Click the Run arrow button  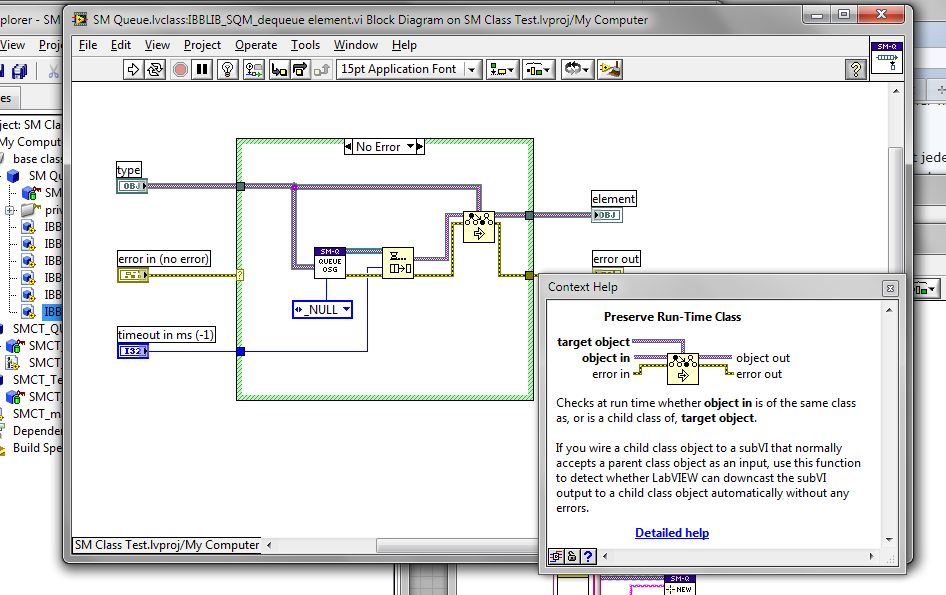133,69
